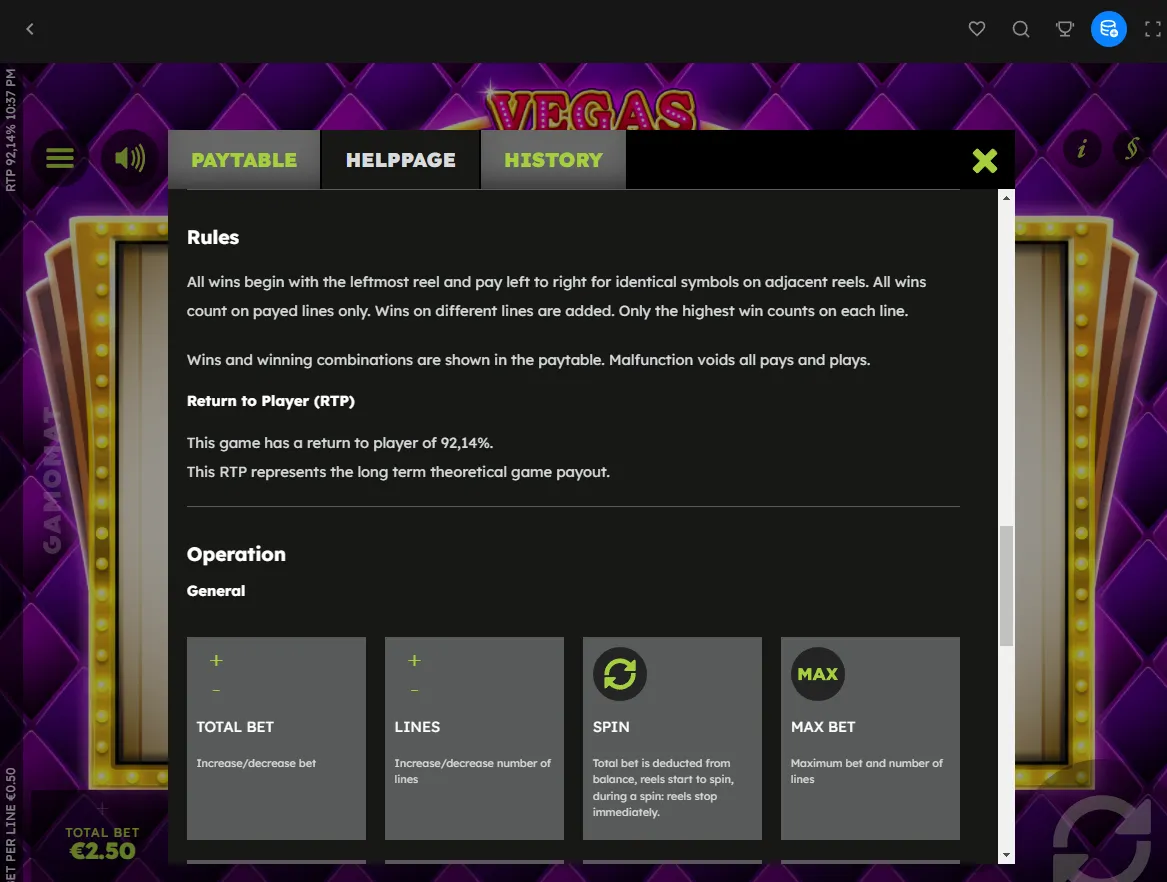Click the scrollbar up arrow
The height and width of the screenshot is (882, 1167).
[1006, 198]
